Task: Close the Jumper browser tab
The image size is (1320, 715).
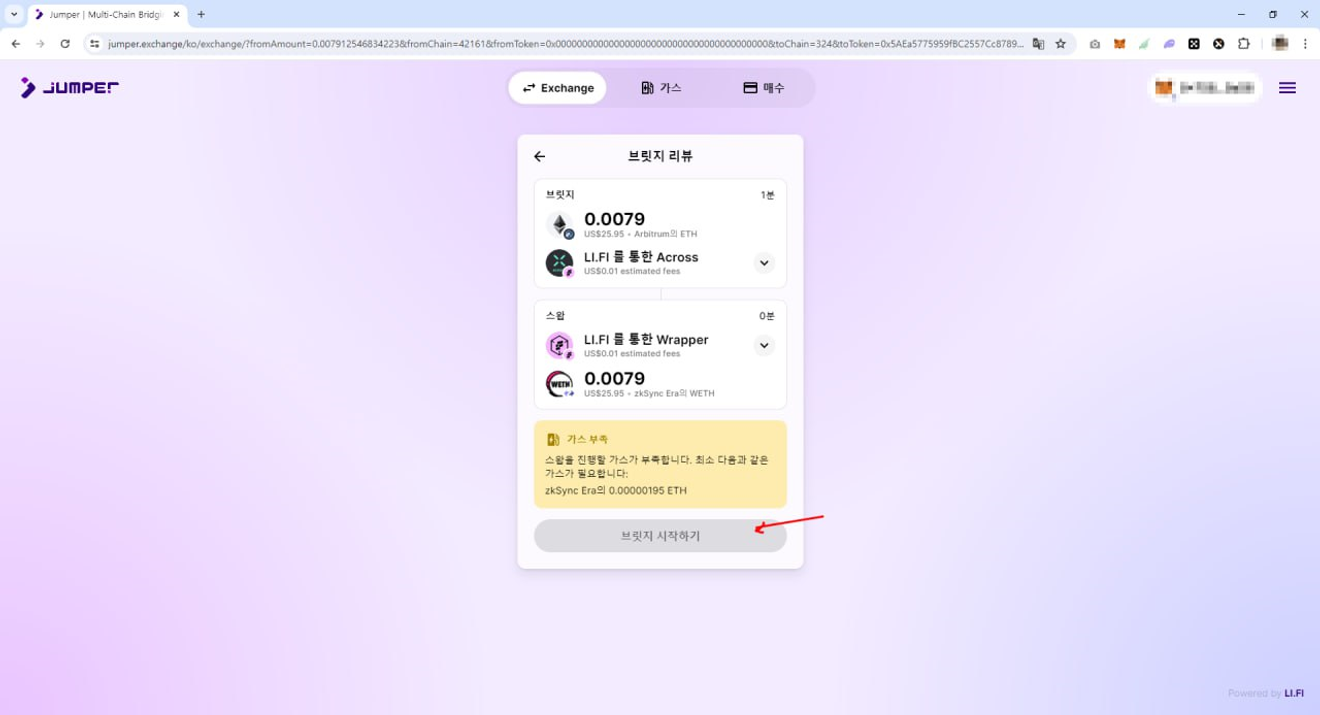Action: tap(176, 15)
